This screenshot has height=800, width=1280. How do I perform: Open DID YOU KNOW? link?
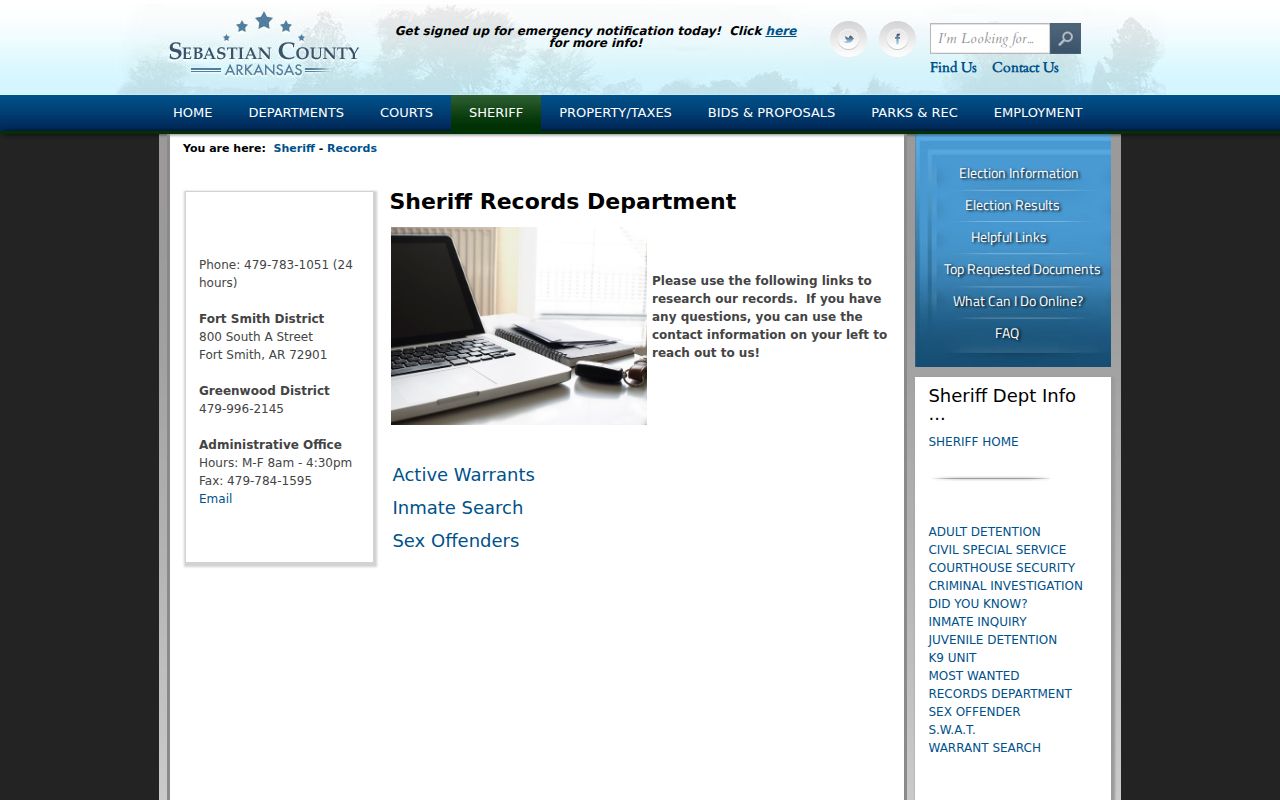(978, 604)
